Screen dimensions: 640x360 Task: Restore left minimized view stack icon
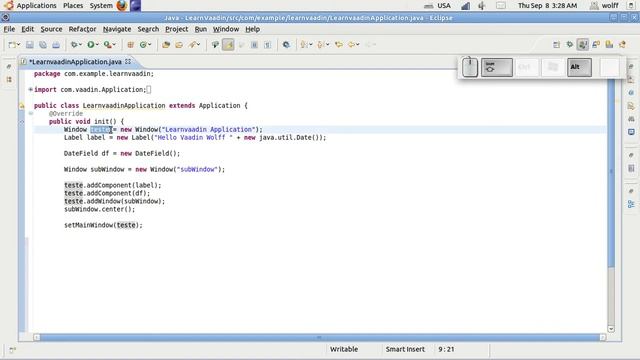9,67
